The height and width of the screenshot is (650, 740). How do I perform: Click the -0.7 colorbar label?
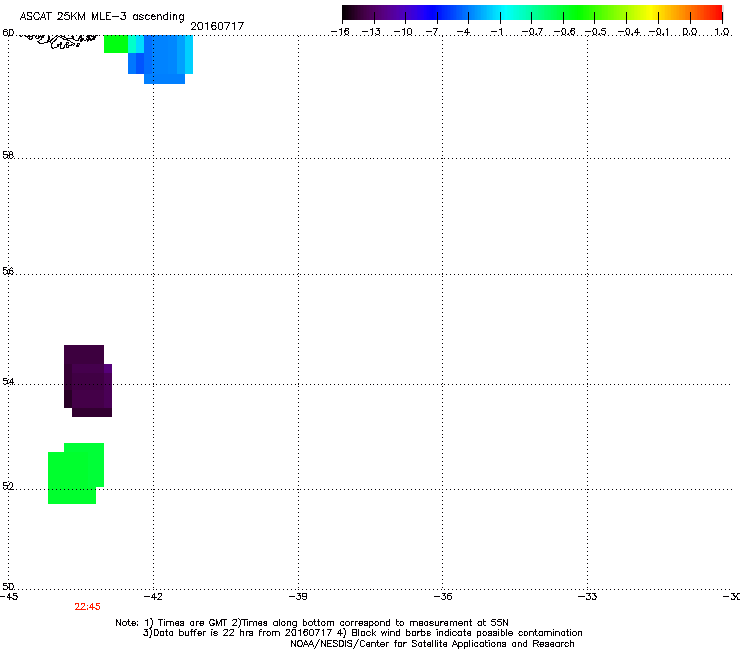point(532,32)
